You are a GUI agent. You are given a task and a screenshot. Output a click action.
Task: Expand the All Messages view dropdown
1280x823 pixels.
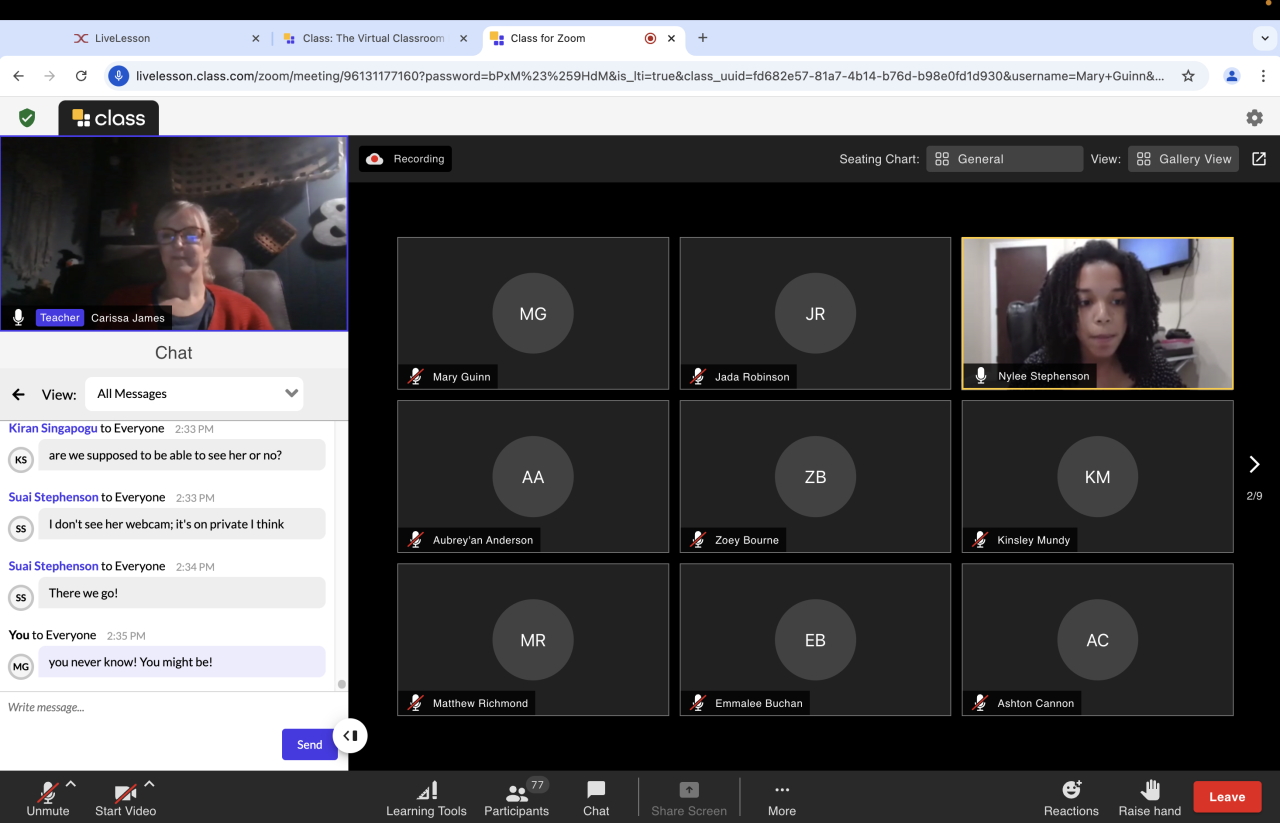click(x=194, y=394)
